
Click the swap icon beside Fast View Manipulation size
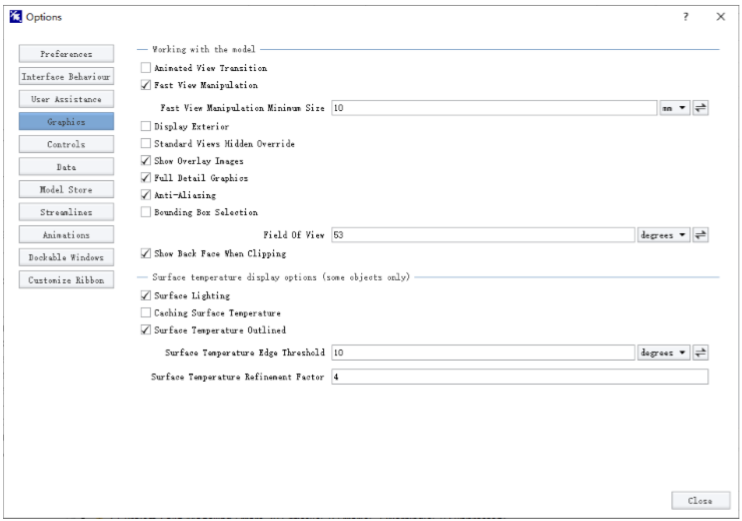tap(701, 108)
